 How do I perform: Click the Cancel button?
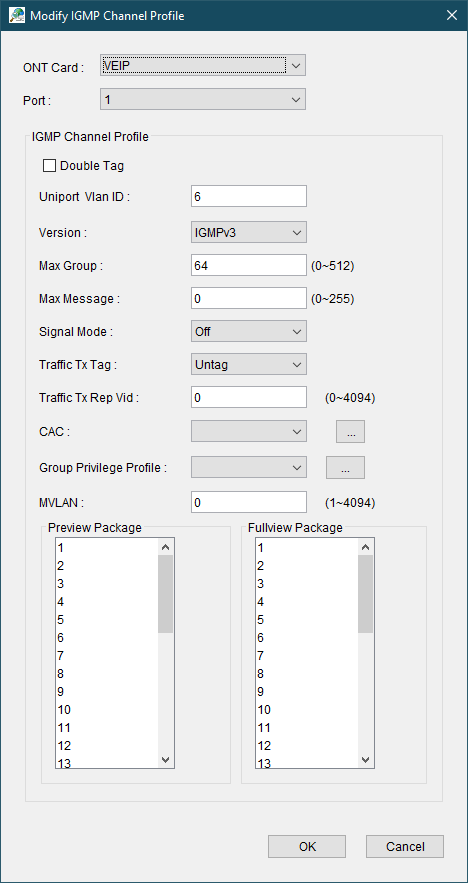[x=405, y=846]
